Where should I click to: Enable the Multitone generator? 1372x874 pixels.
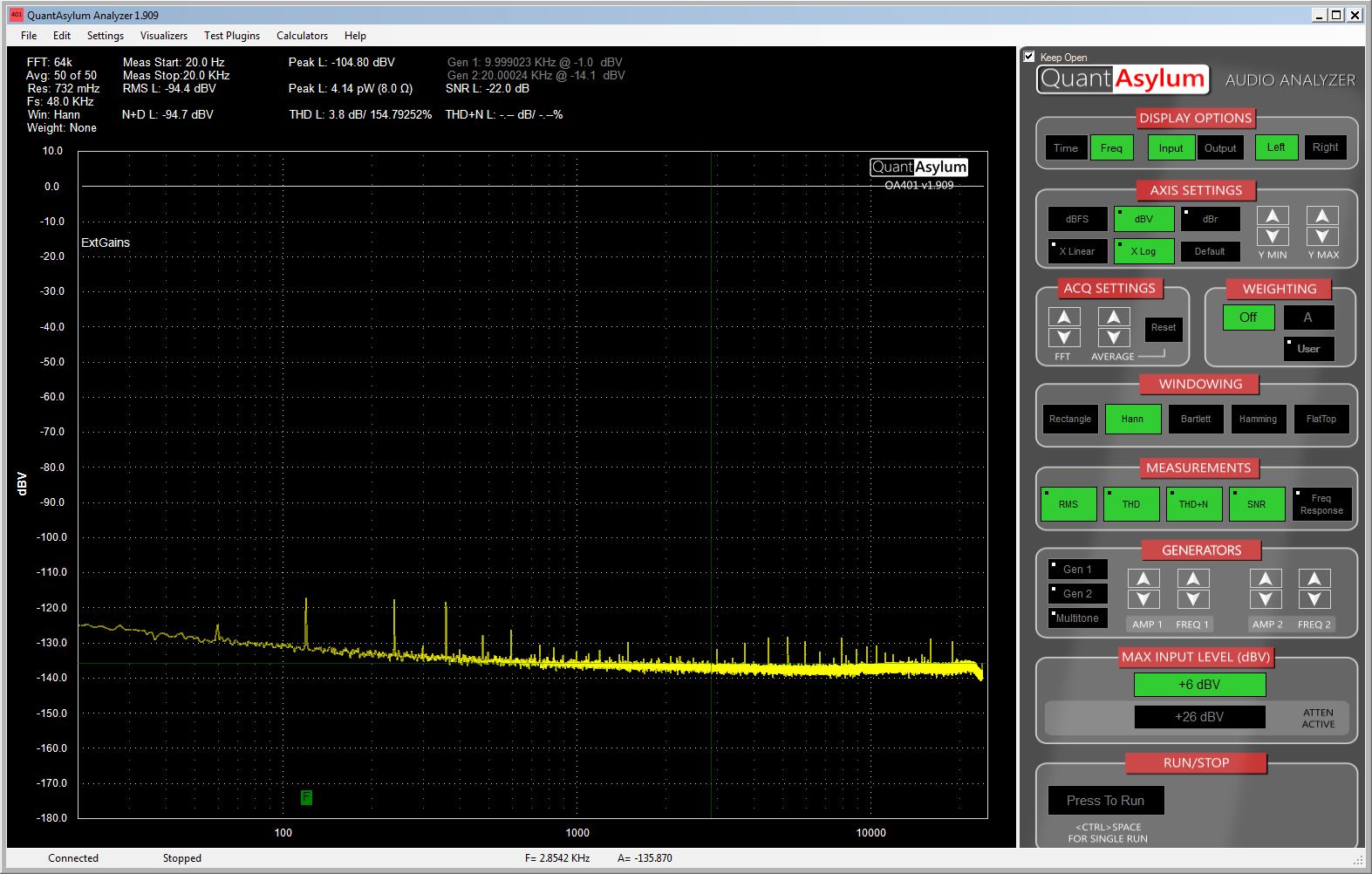pyautogui.click(x=1077, y=618)
